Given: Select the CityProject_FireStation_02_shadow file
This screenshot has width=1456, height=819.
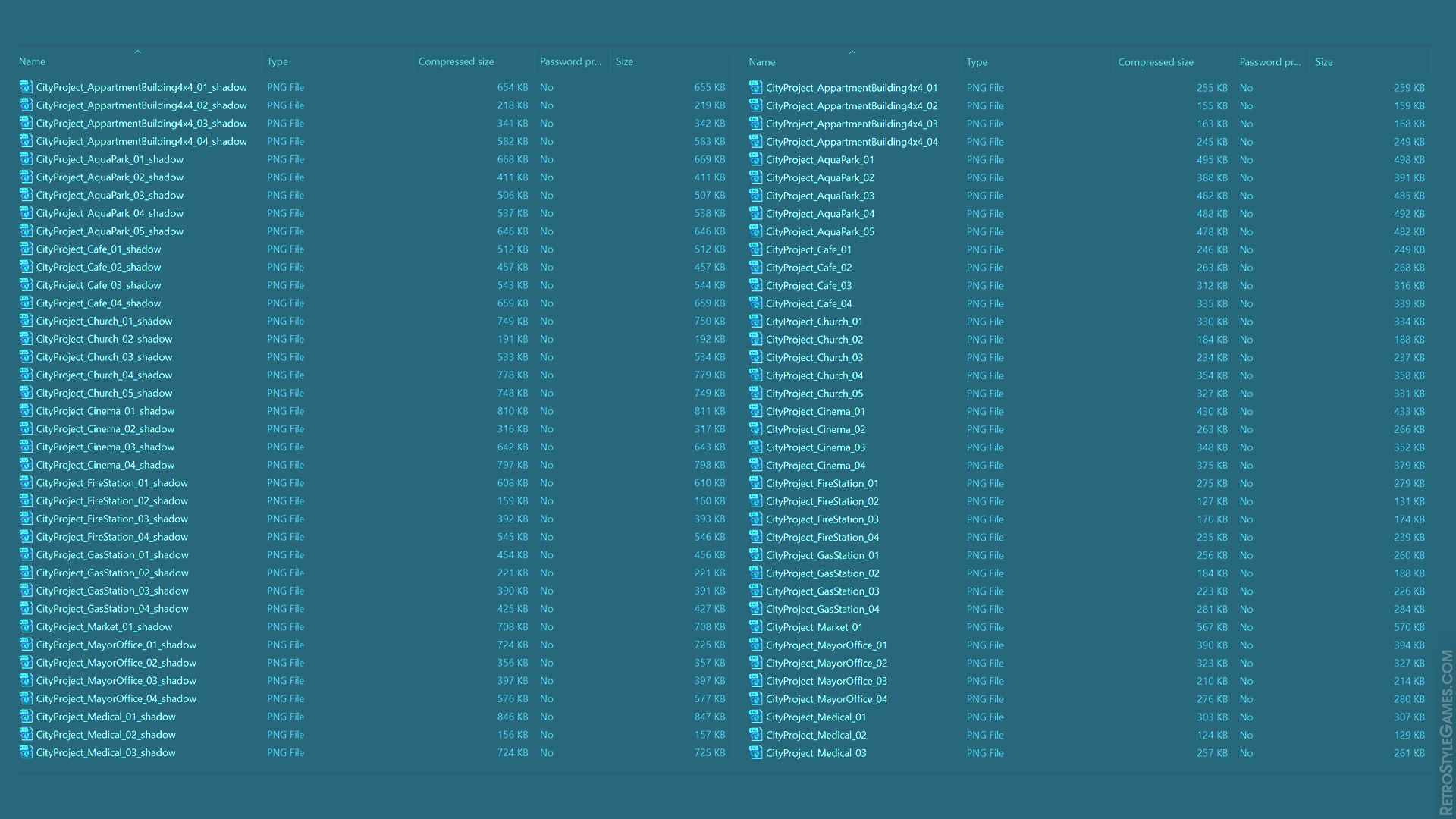Looking at the screenshot, I should tap(111, 500).
